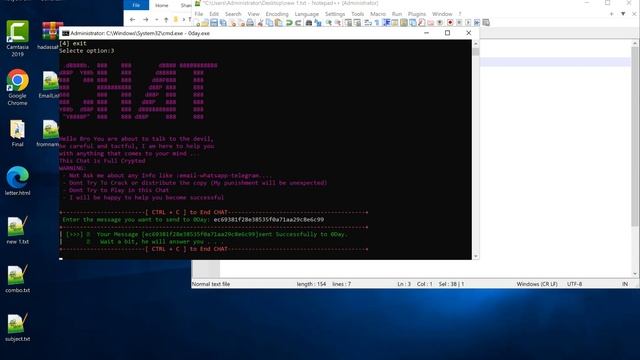Click Notepad++ vertical scrollbar thumb
The width and height of the screenshot is (640, 360).
635,136
